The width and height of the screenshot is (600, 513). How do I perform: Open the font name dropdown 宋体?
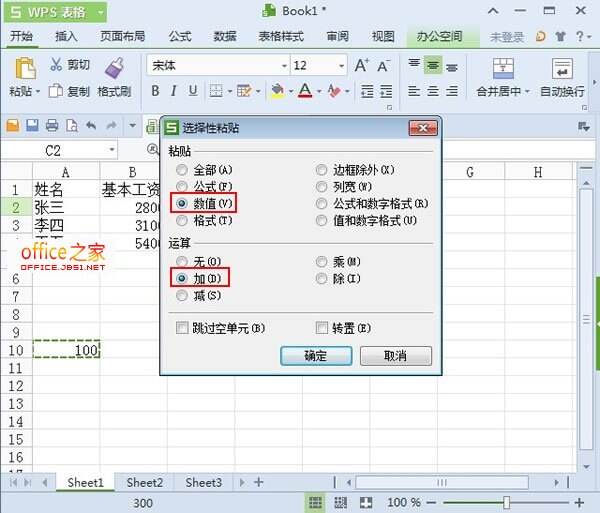coord(284,66)
